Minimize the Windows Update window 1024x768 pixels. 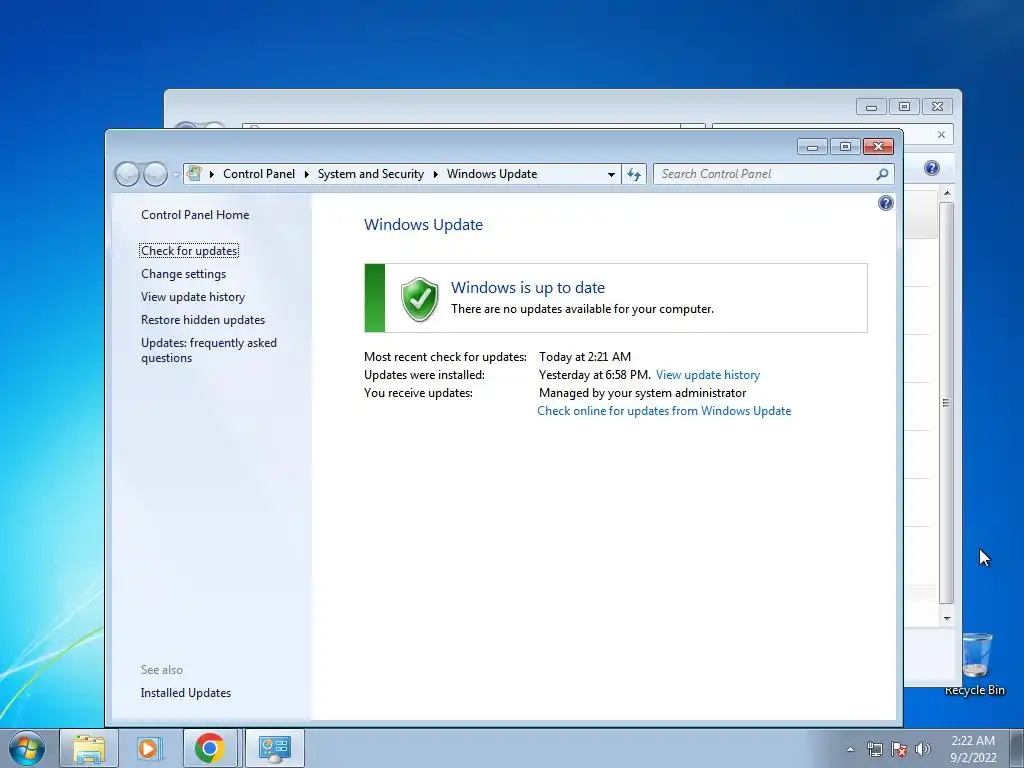[812, 147]
